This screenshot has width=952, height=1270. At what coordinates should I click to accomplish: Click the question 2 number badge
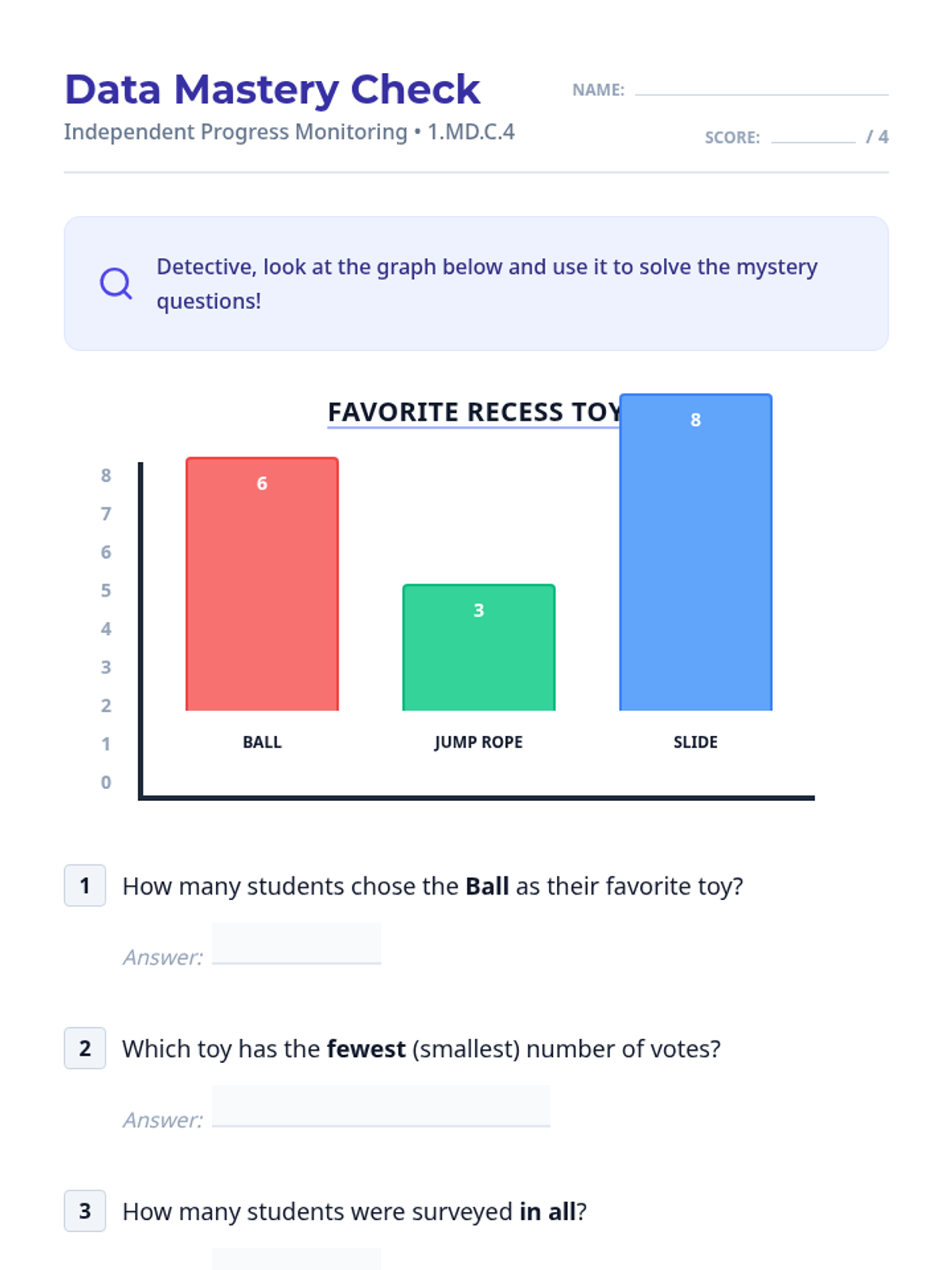(85, 1048)
